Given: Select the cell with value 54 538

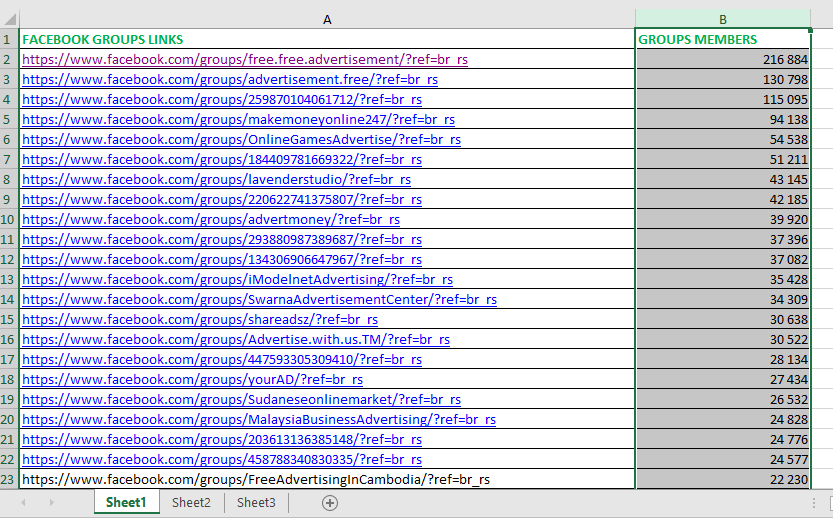Looking at the screenshot, I should (x=722, y=140).
